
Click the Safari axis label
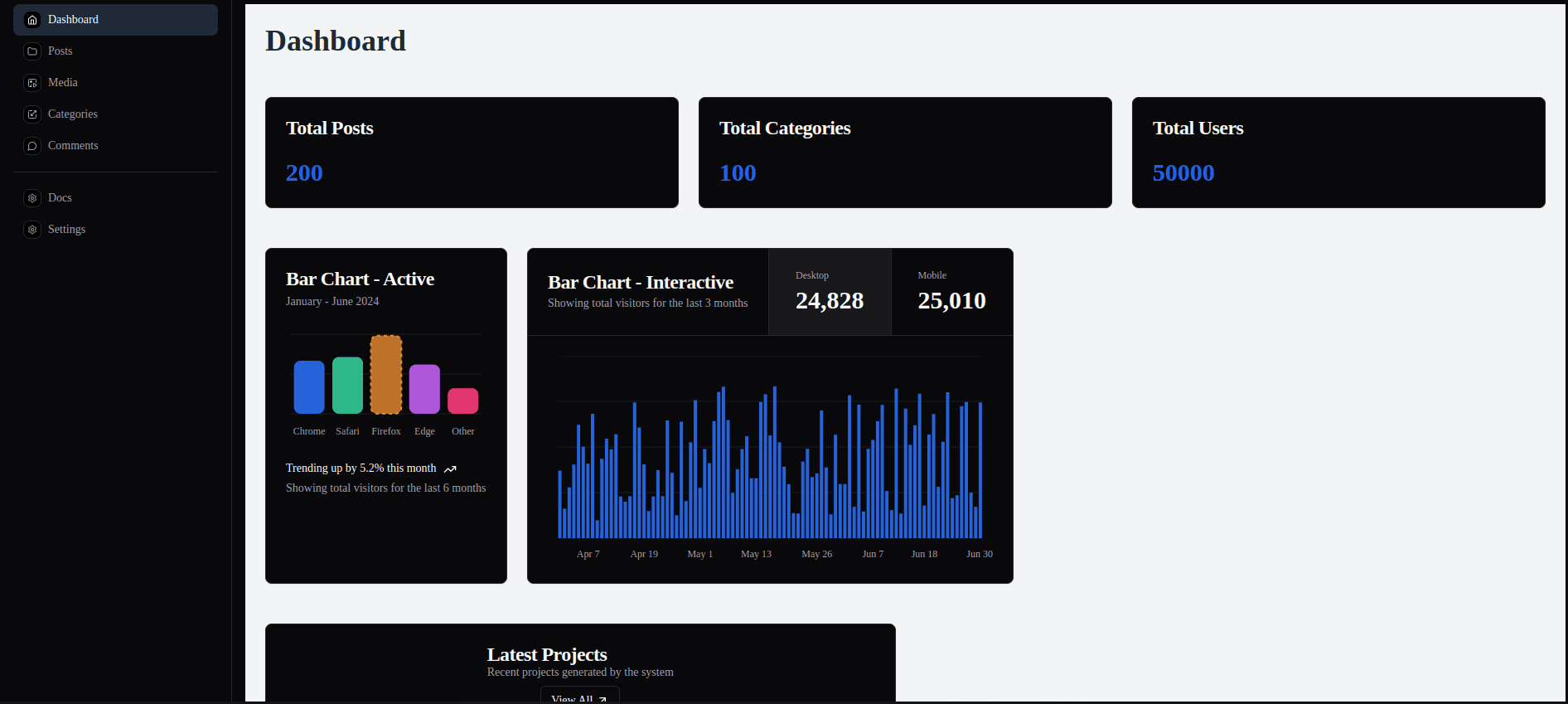click(x=347, y=431)
